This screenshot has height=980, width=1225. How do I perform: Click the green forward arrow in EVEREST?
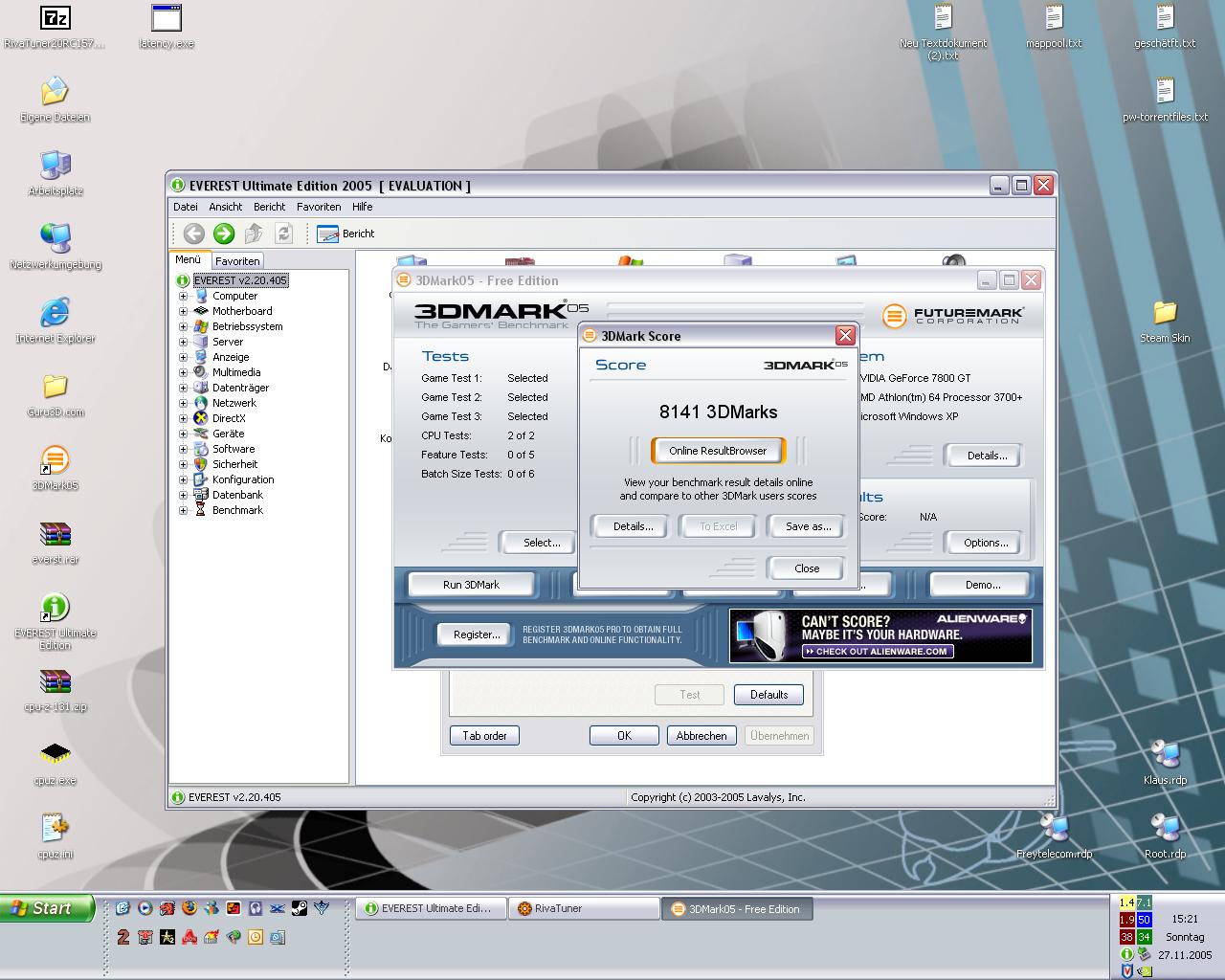(x=224, y=233)
